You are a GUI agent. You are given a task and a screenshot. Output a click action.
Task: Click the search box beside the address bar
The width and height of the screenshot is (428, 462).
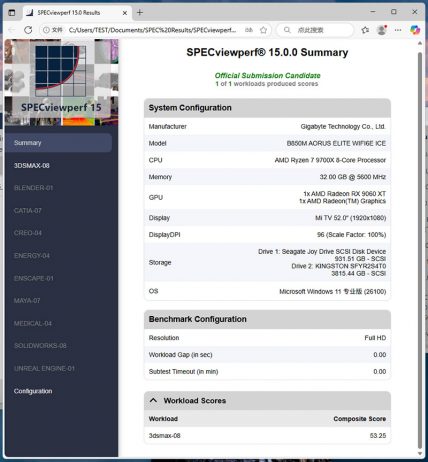click(x=315, y=30)
